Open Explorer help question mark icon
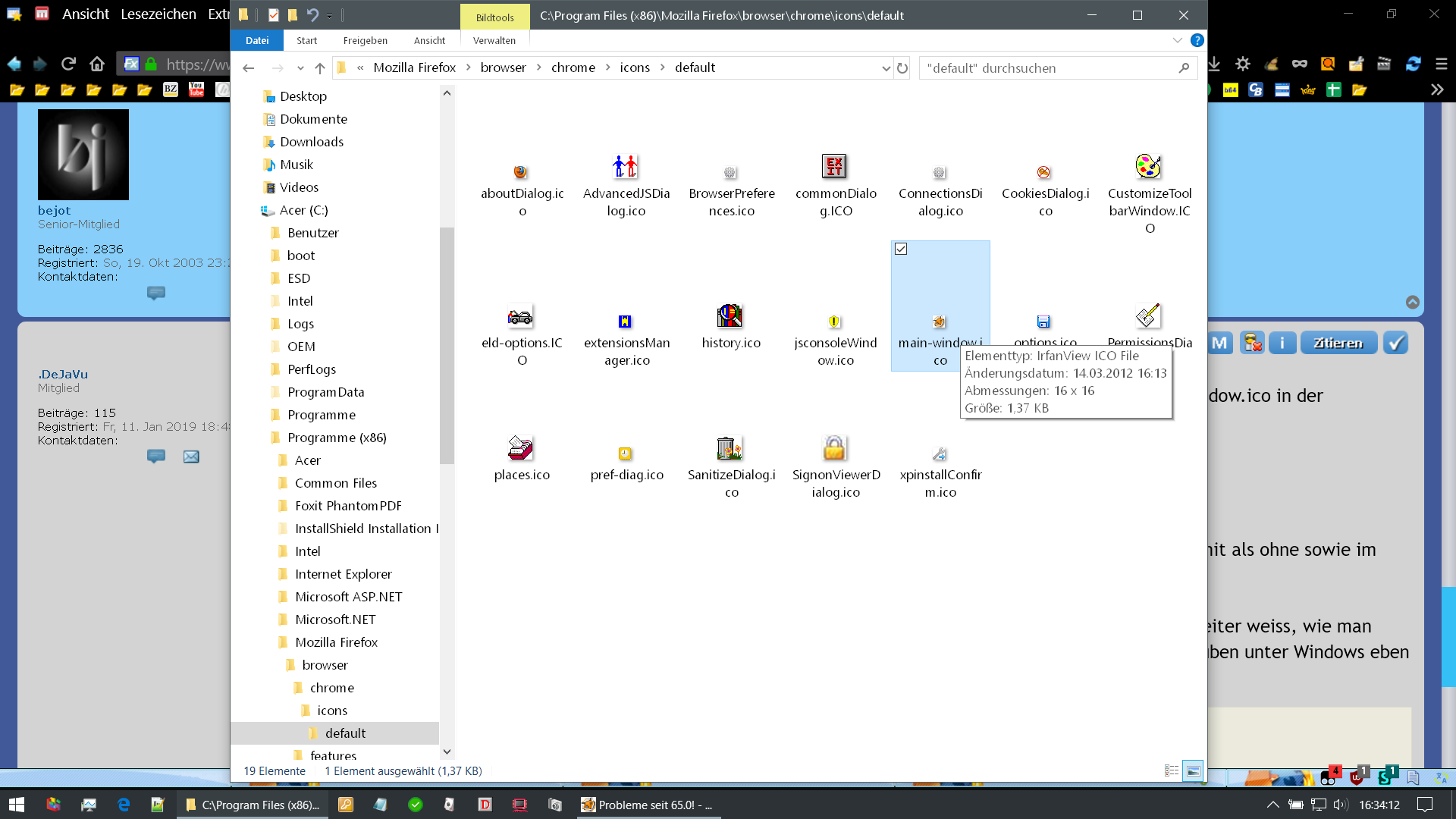This screenshot has height=819, width=1456. (1197, 40)
